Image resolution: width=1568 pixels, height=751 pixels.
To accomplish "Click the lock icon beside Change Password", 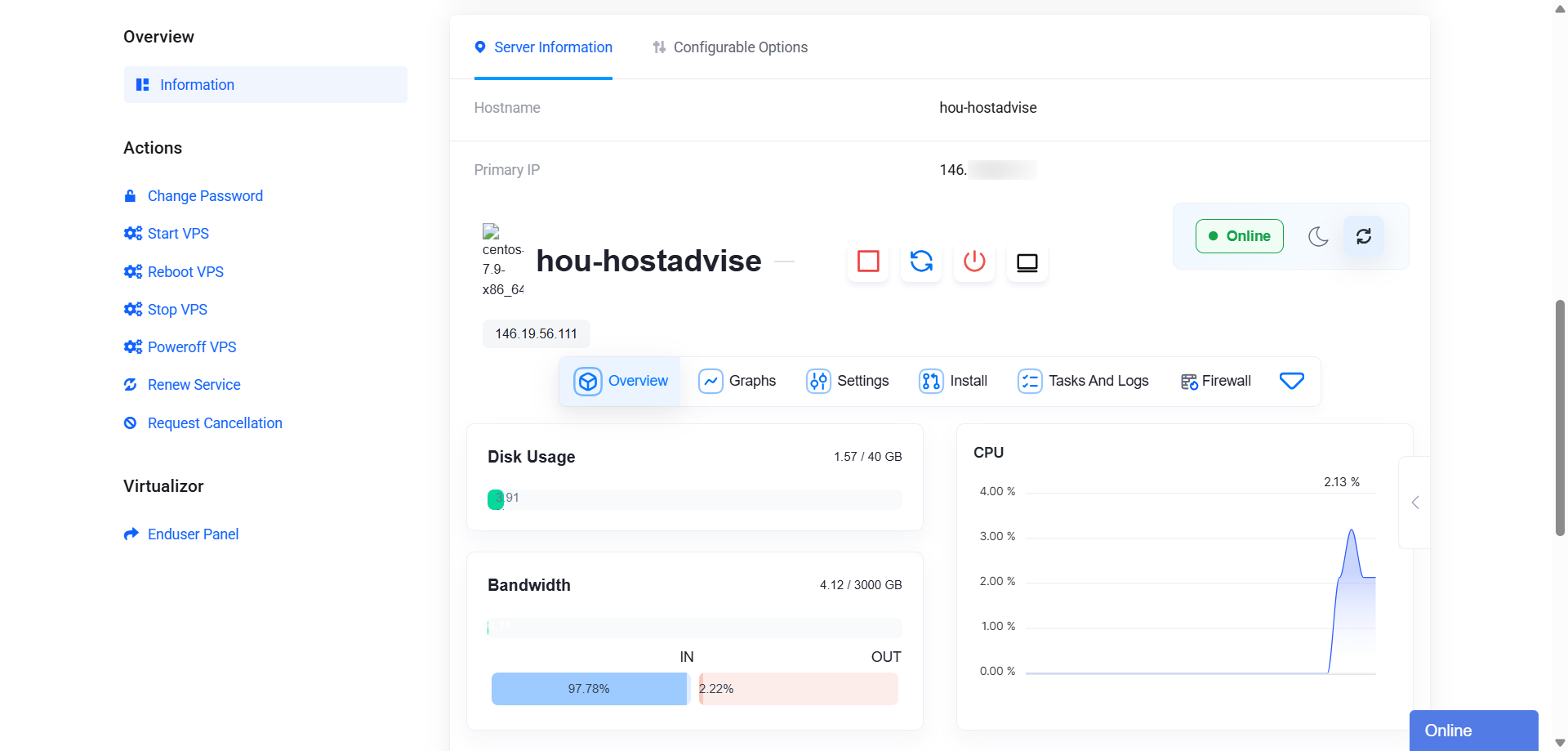I will [130, 196].
